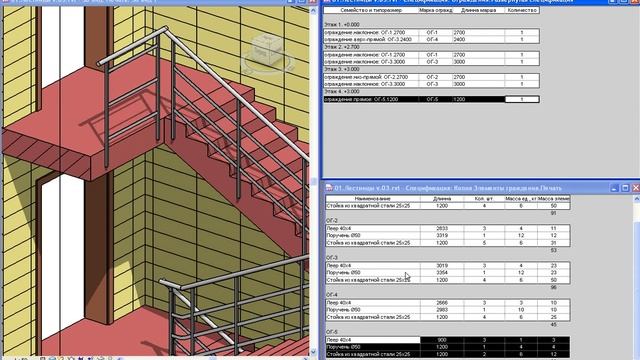
Task: Click the '2400' length cell
Action: (x=478, y=40)
